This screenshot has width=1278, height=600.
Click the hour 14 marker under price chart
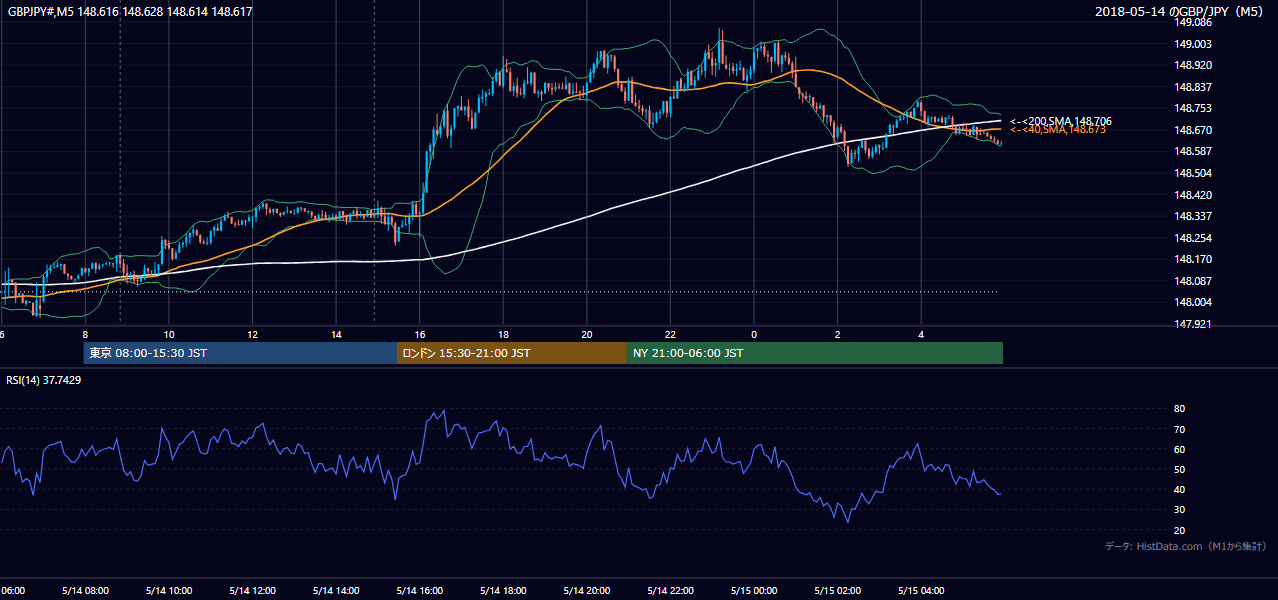[336, 334]
